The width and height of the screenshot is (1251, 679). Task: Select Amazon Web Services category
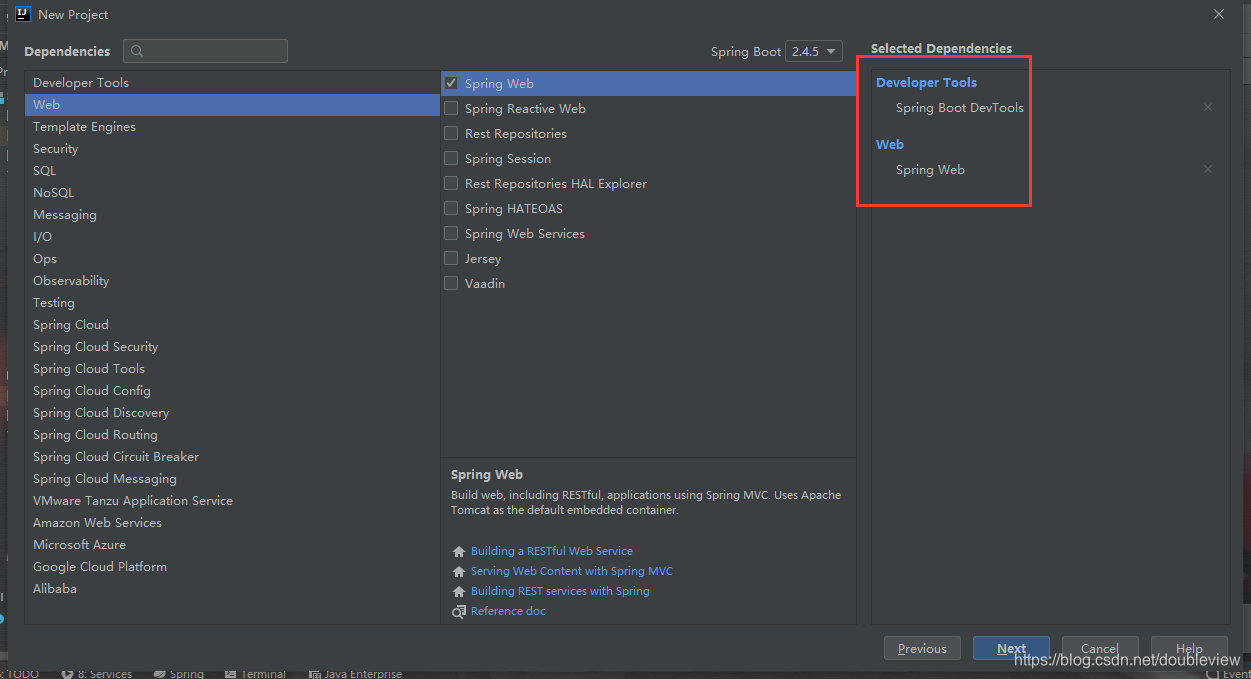click(x=232, y=523)
